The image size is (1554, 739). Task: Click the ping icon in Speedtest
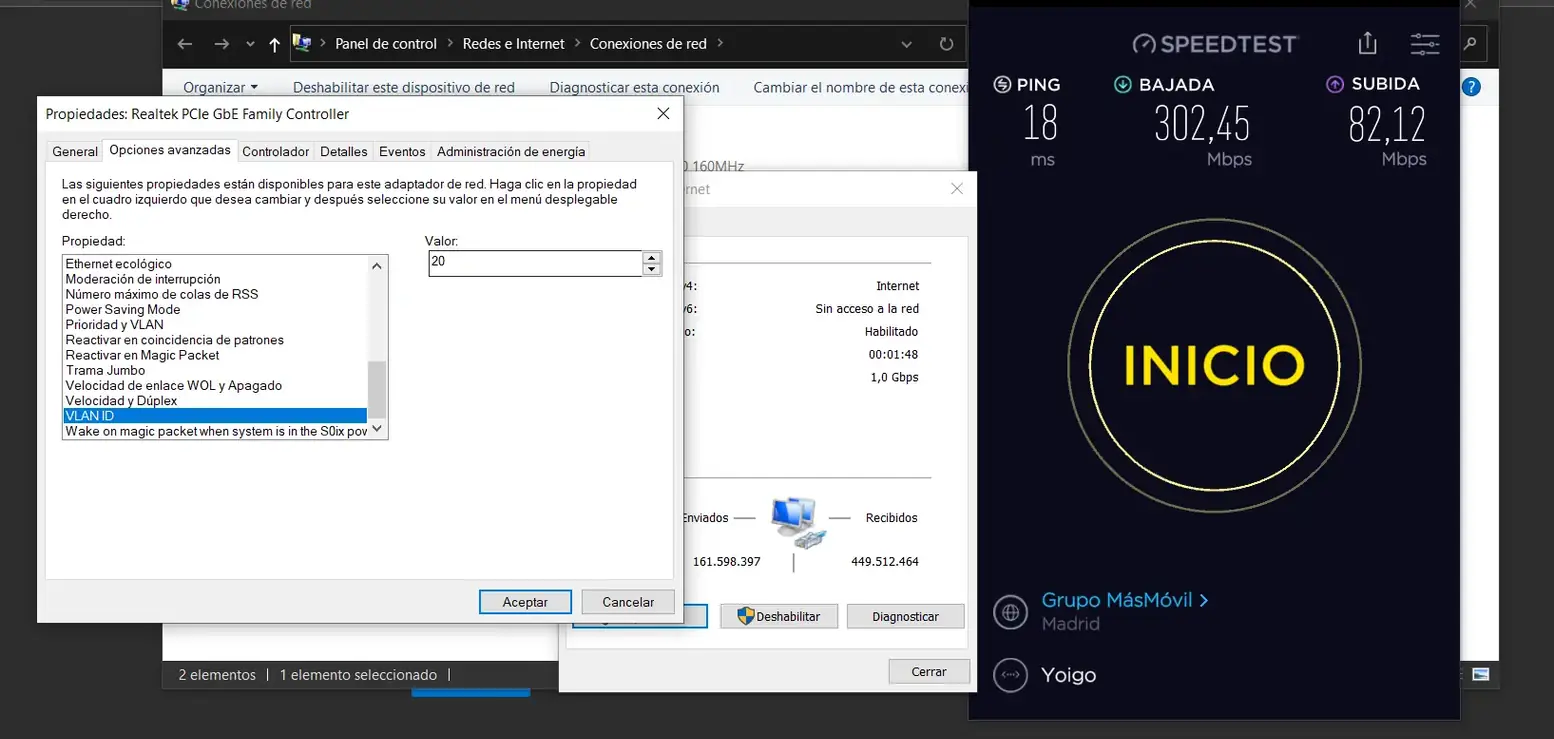(1002, 85)
